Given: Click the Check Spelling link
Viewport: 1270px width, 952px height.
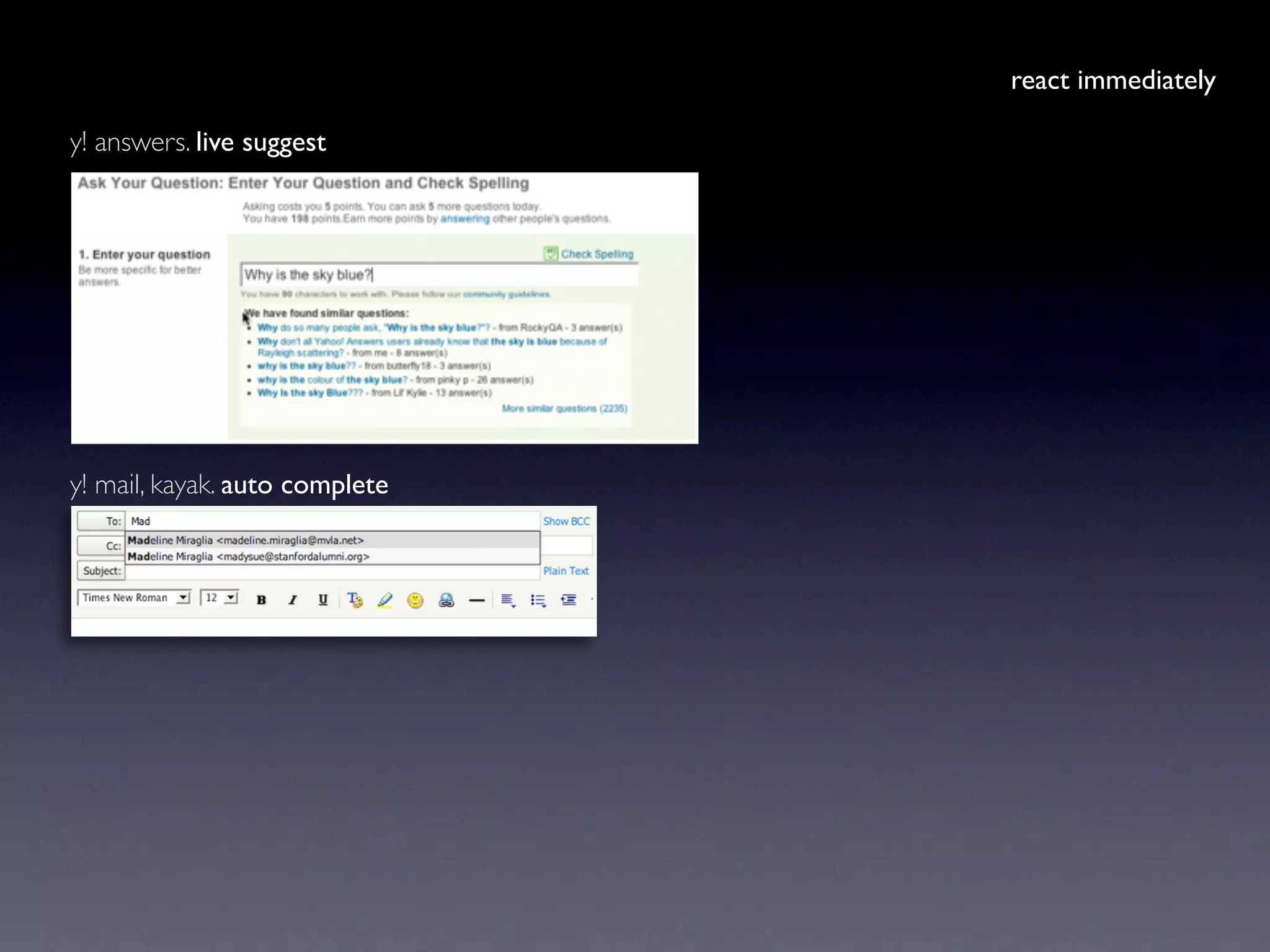Looking at the screenshot, I should point(597,254).
